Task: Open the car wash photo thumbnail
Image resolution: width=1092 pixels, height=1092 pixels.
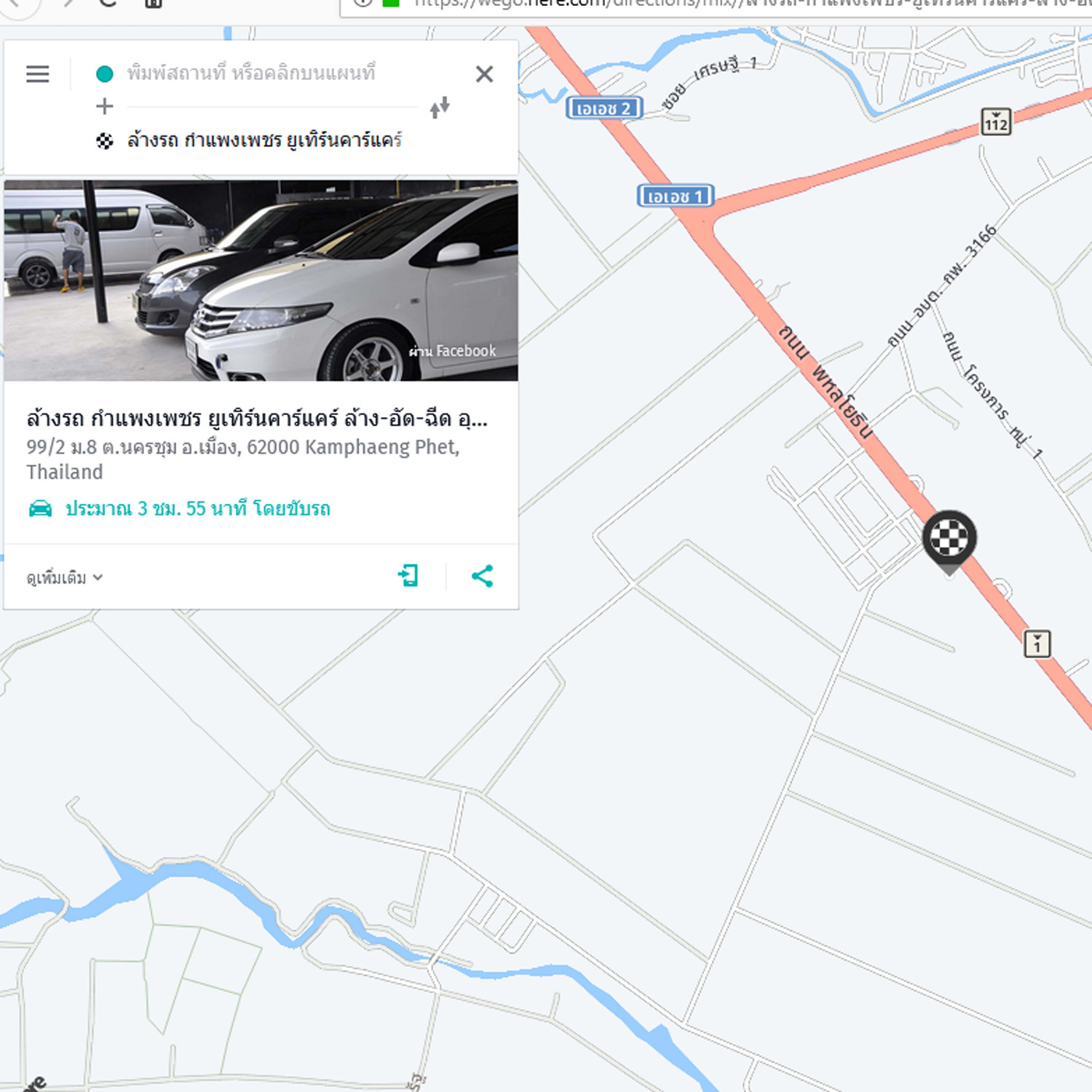Action: (x=261, y=280)
